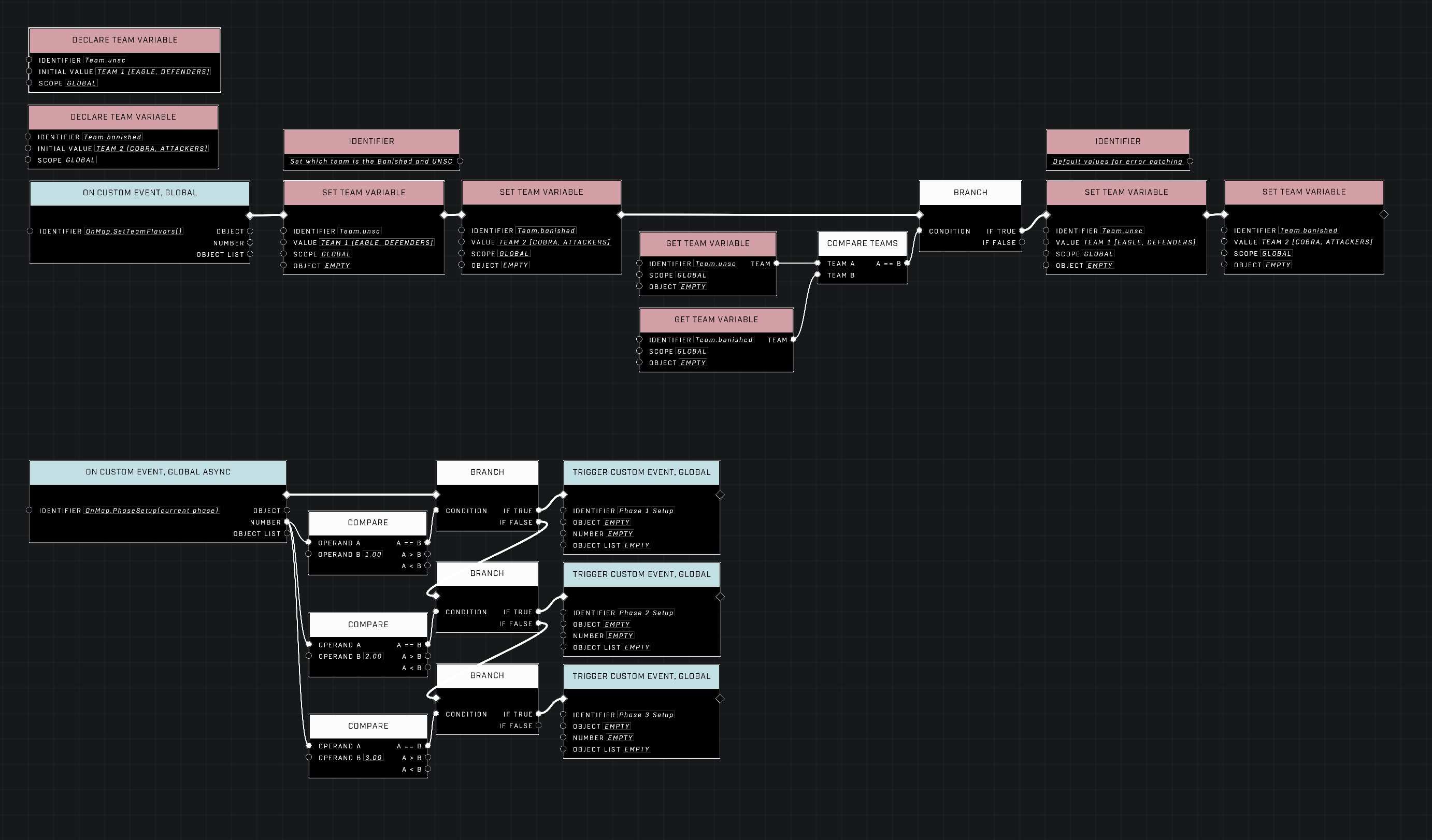Click the OnMap.PhaseSetup(current phase) identifier field
The width and height of the screenshot is (1432, 840).
(x=151, y=511)
